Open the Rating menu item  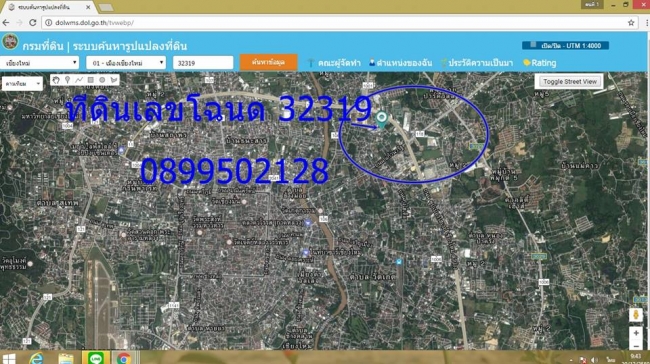click(x=540, y=63)
